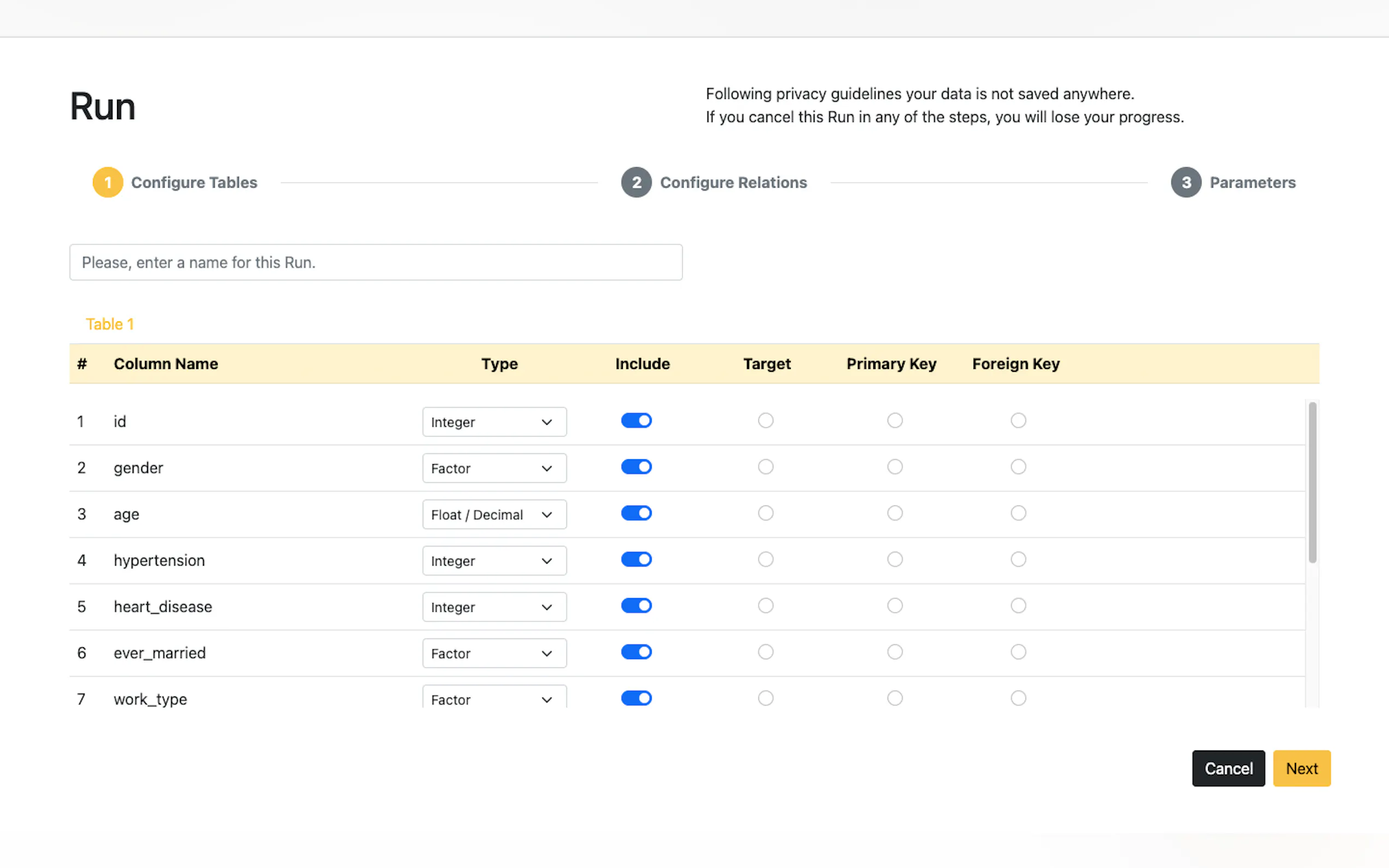Choose Primary Key for gender row
Screen dimensions: 1389x868
[x=895, y=467]
